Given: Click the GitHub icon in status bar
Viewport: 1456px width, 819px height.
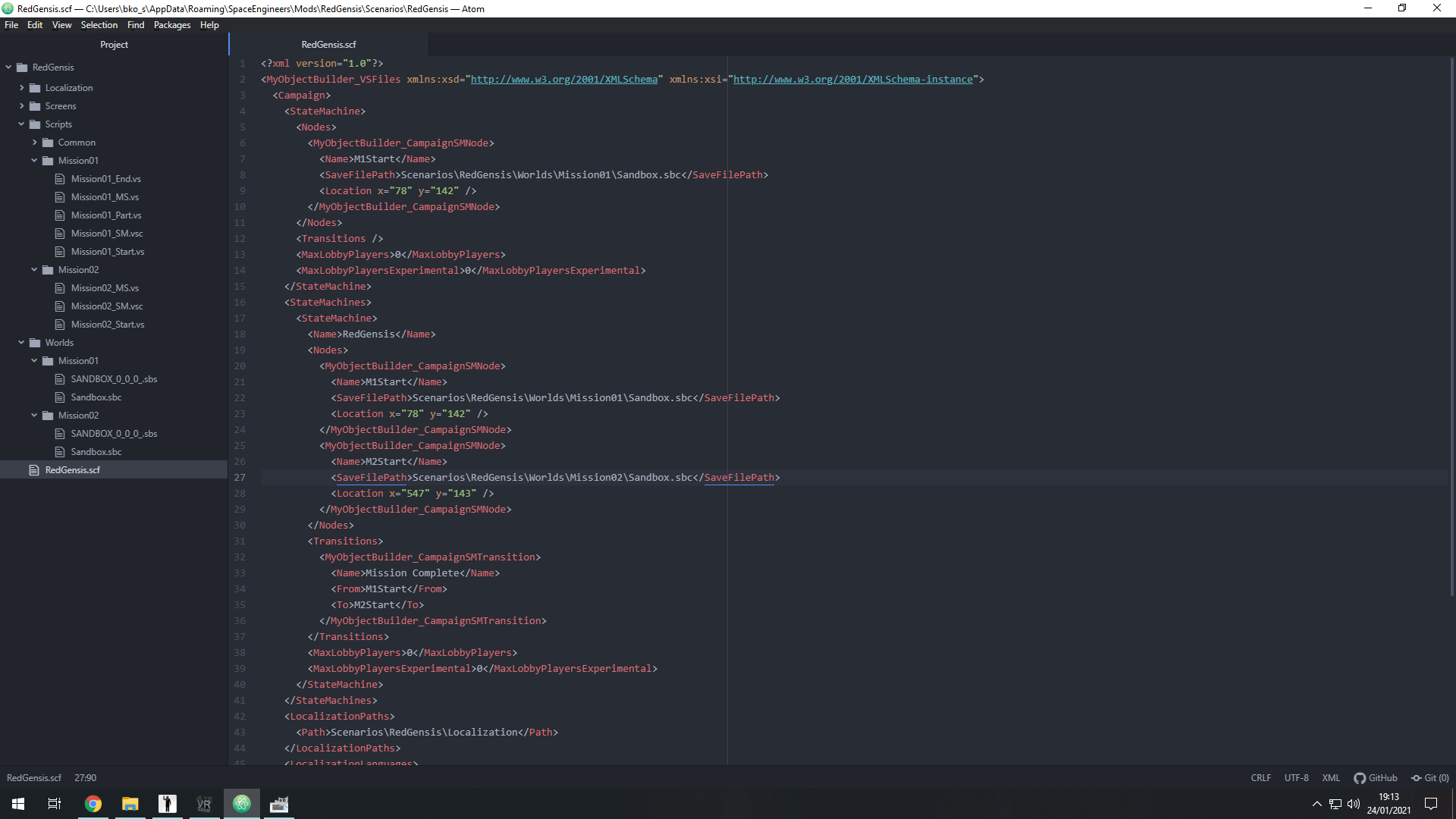Looking at the screenshot, I should [1360, 778].
